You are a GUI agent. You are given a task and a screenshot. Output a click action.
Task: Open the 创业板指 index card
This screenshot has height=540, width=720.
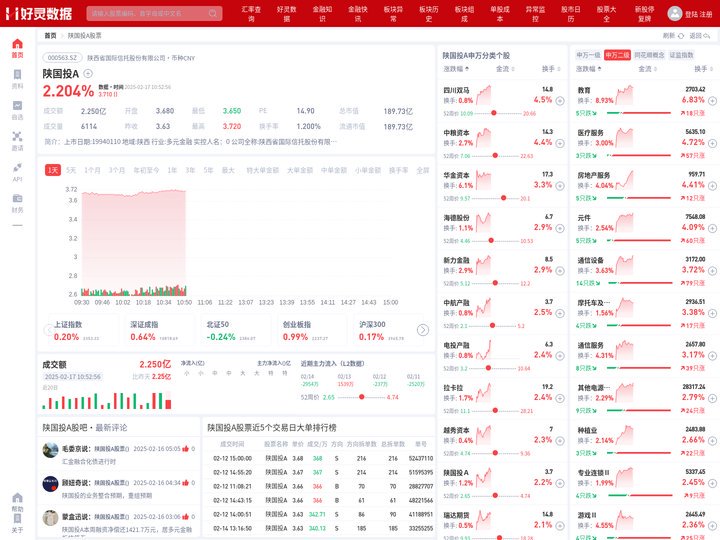[310, 331]
